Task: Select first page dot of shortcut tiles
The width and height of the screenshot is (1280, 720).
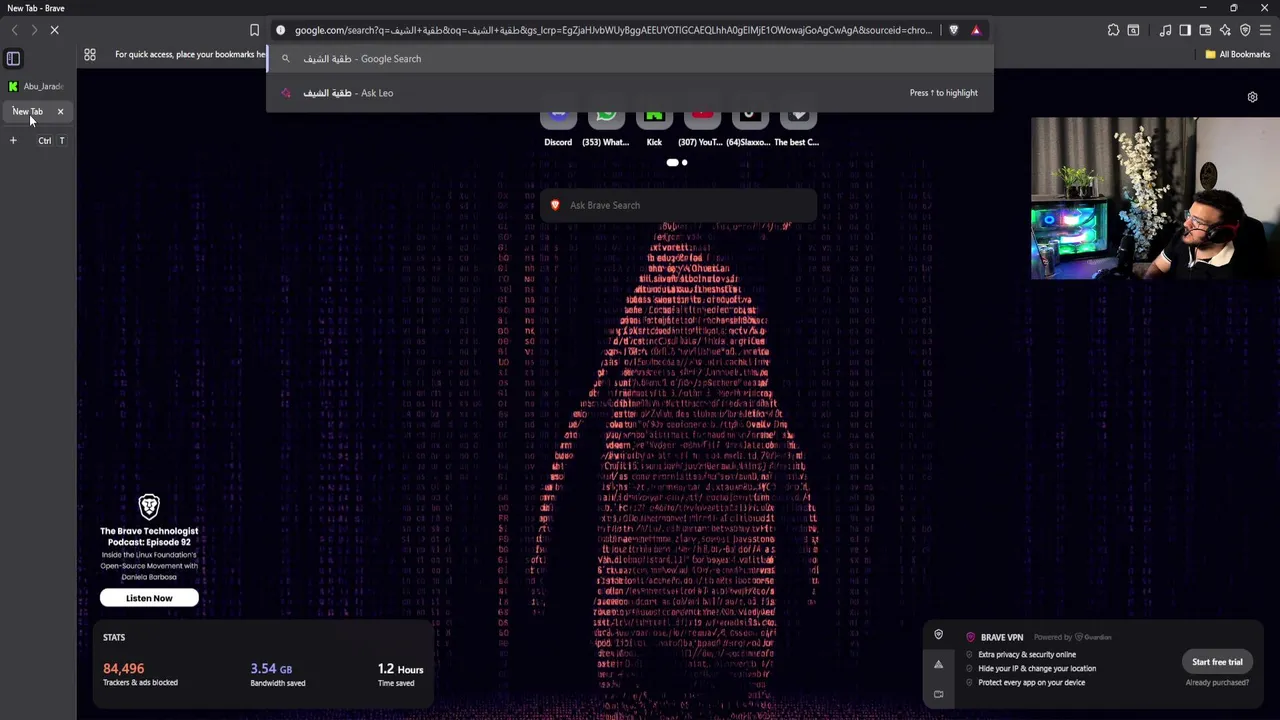Action: click(x=672, y=162)
